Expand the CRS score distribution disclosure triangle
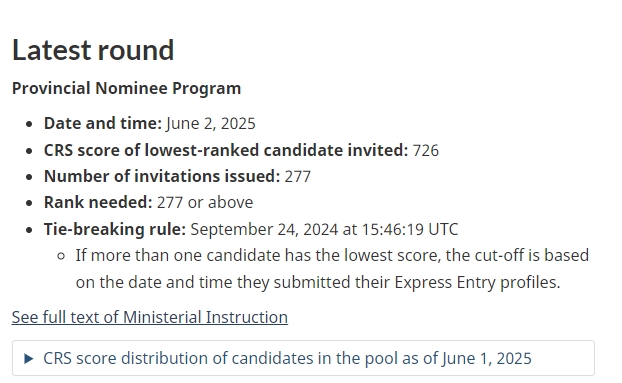 29,358
